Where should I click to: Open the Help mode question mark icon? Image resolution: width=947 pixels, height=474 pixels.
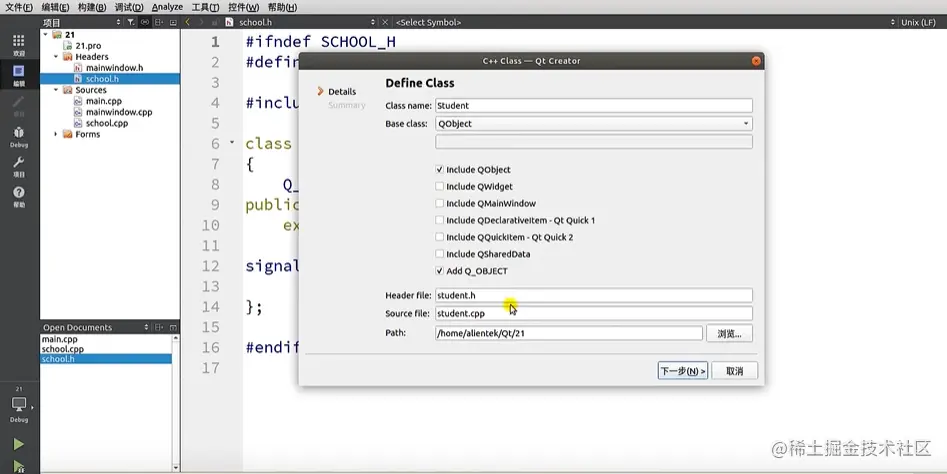tap(19, 193)
